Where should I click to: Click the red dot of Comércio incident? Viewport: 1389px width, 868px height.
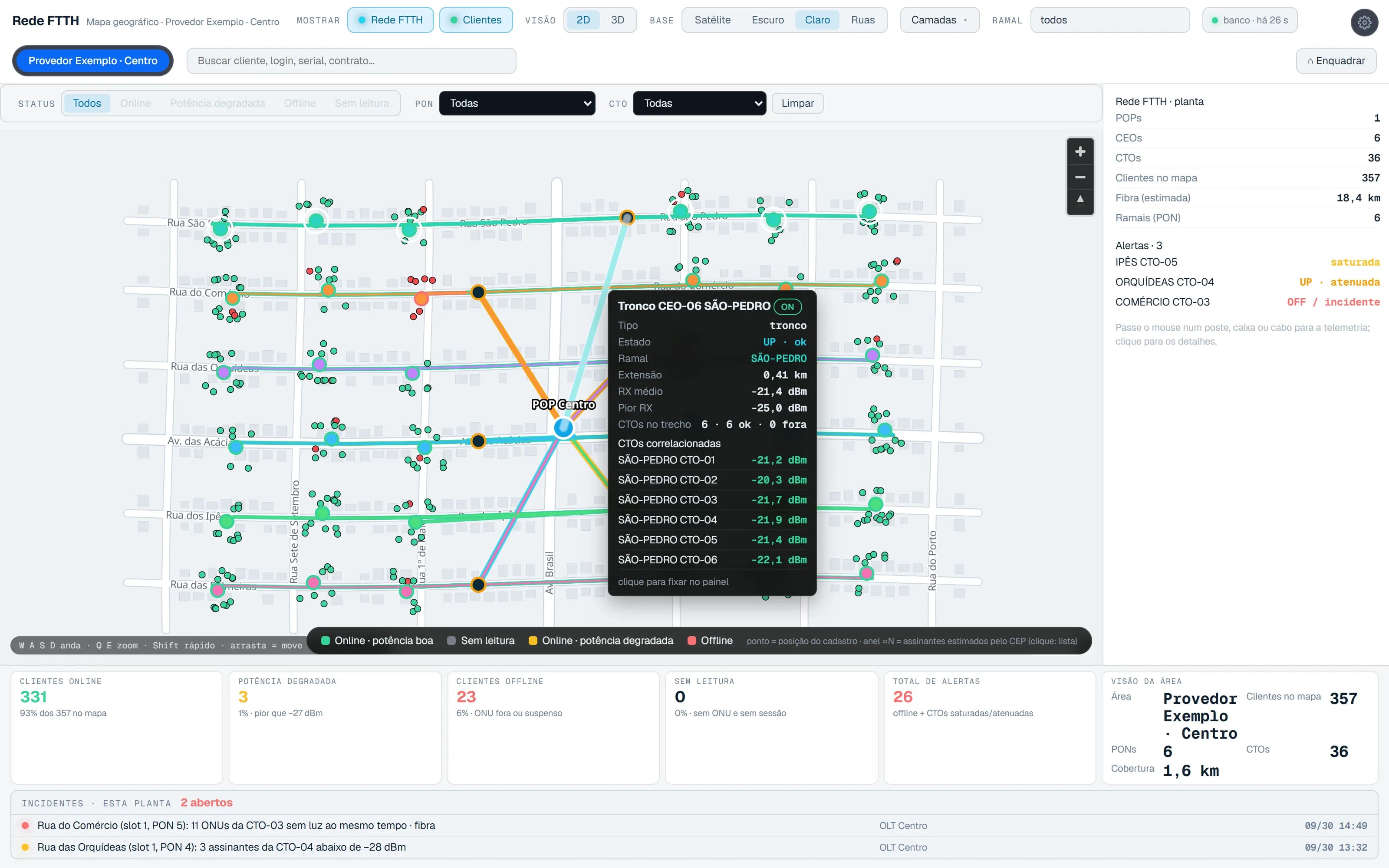[25, 825]
